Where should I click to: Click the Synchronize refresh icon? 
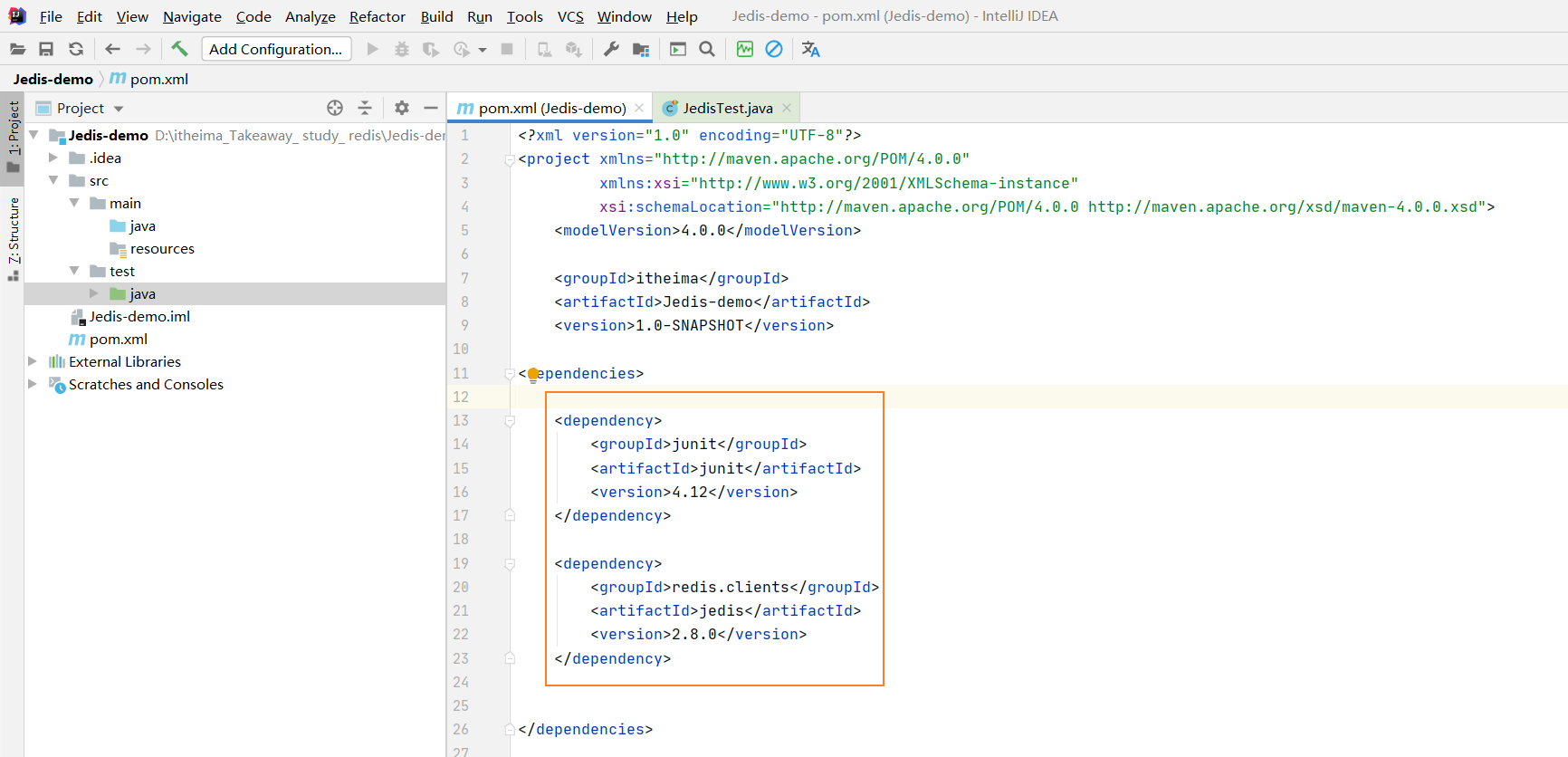[76, 49]
